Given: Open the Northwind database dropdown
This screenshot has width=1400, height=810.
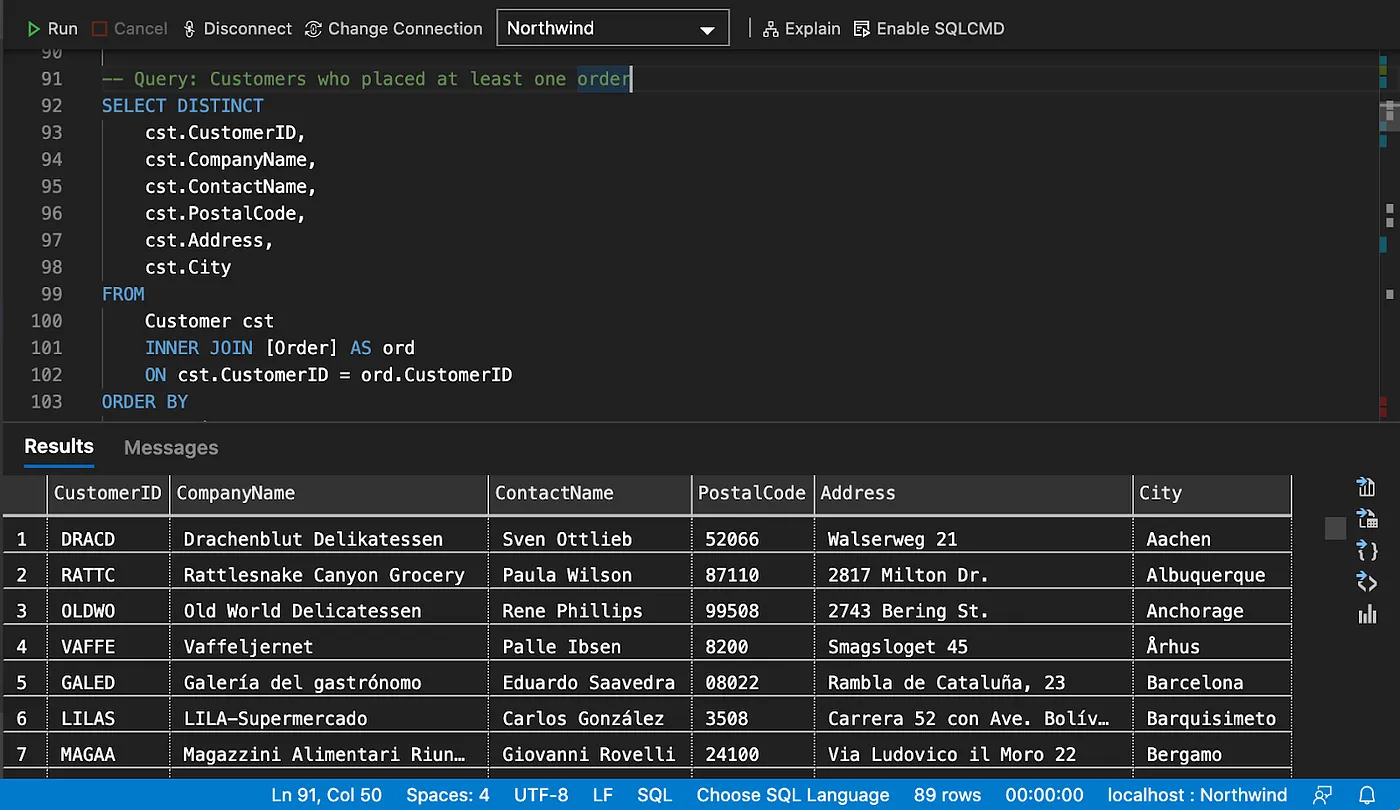Looking at the screenshot, I should tap(613, 28).
